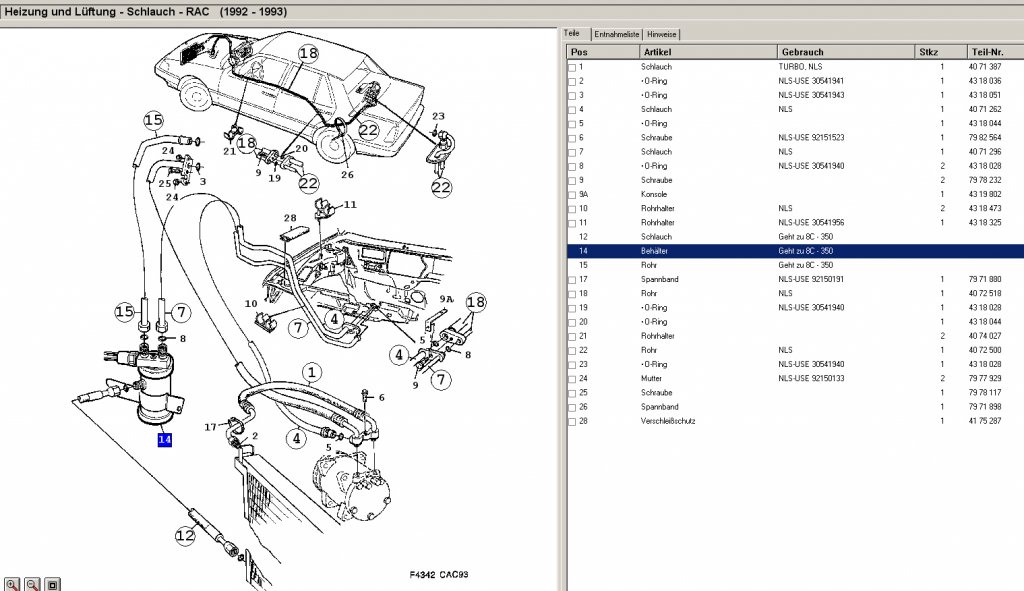Click the zoom out magnifier icon
The height and width of the screenshot is (591, 1024).
coord(33,584)
